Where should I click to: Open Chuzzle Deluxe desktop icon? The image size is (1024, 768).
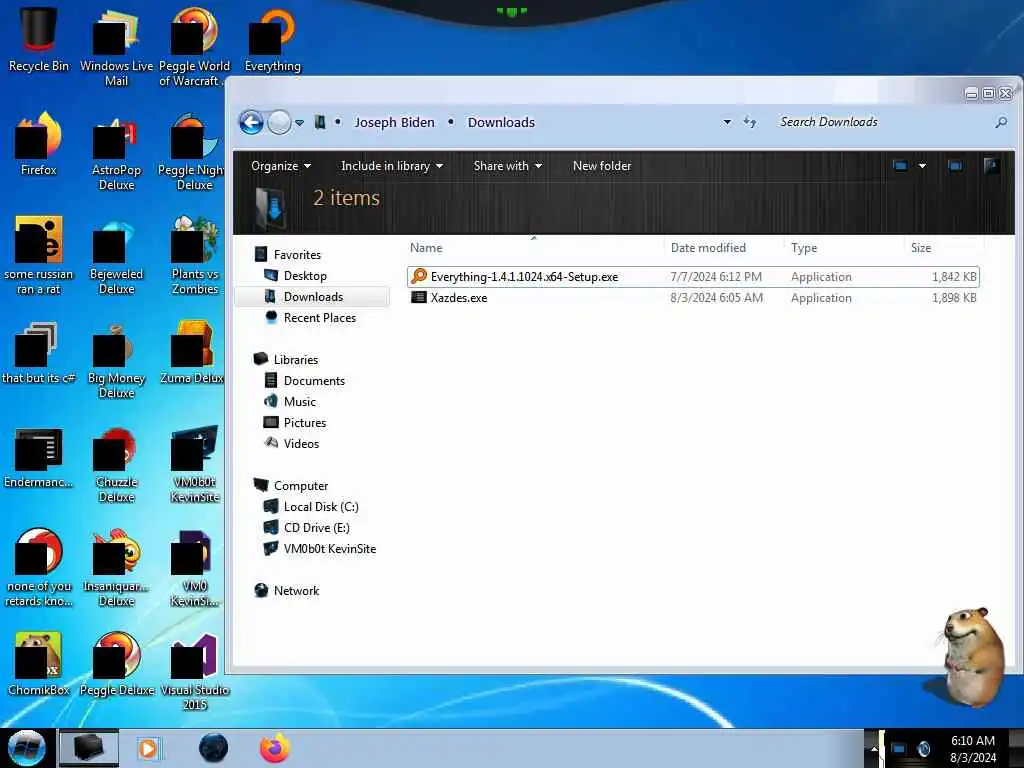coord(116,464)
